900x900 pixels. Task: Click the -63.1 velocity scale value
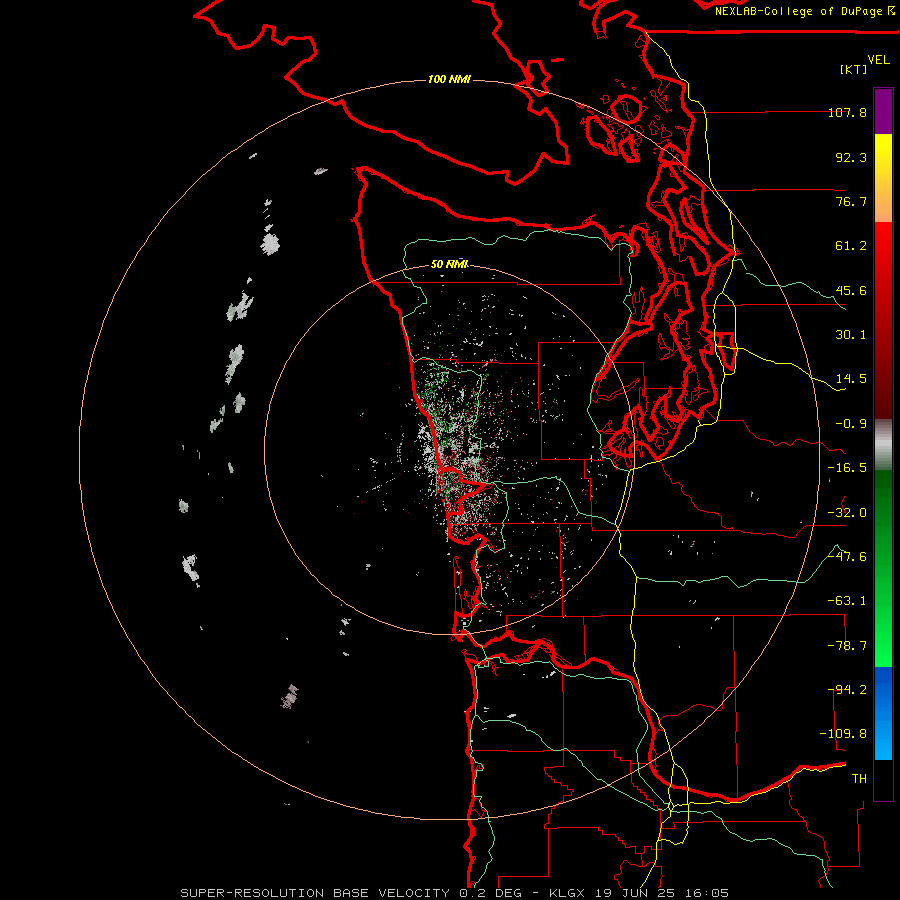point(847,601)
